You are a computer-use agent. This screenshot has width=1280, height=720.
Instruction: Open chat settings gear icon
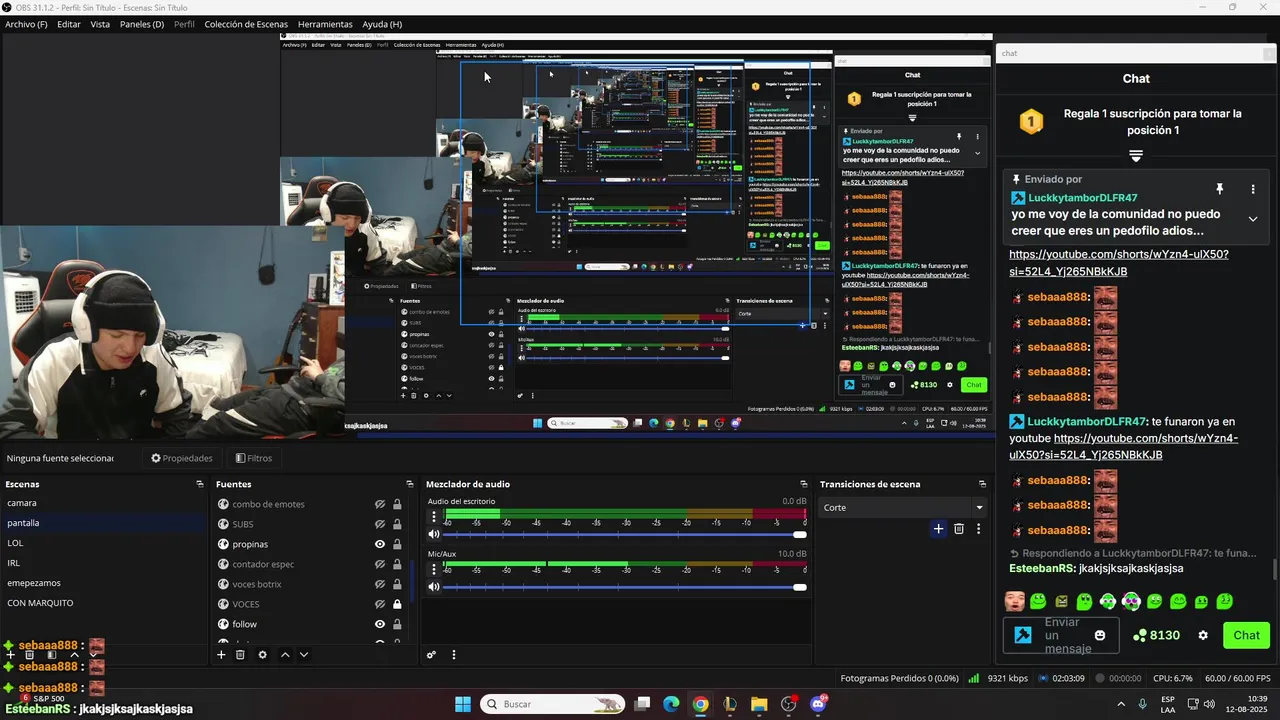coord(1203,635)
